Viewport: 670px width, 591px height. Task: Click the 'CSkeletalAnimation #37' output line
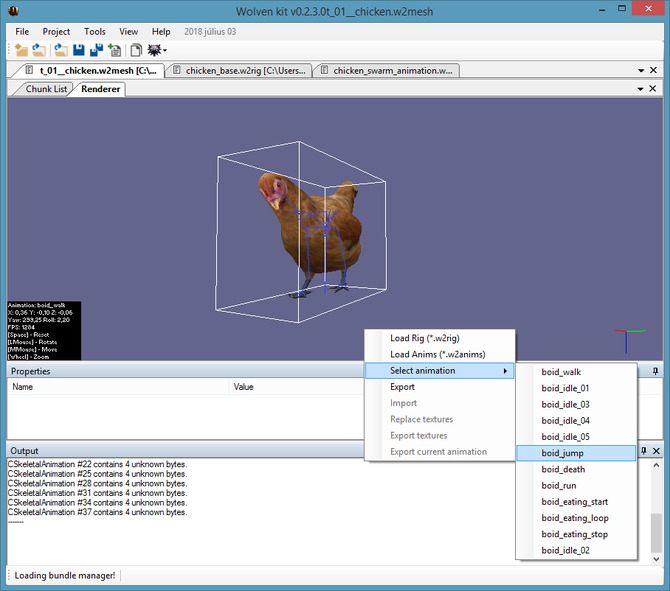[x=97, y=512]
